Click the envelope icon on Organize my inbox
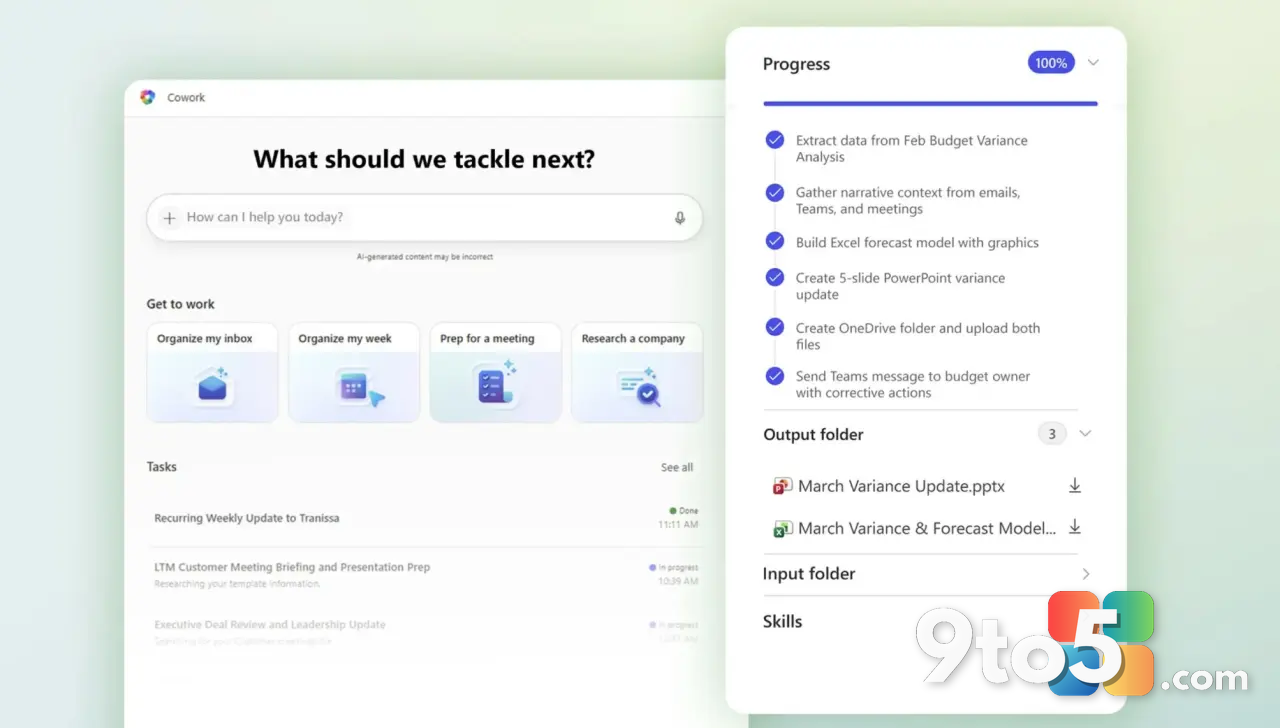1280x728 pixels. 212,385
